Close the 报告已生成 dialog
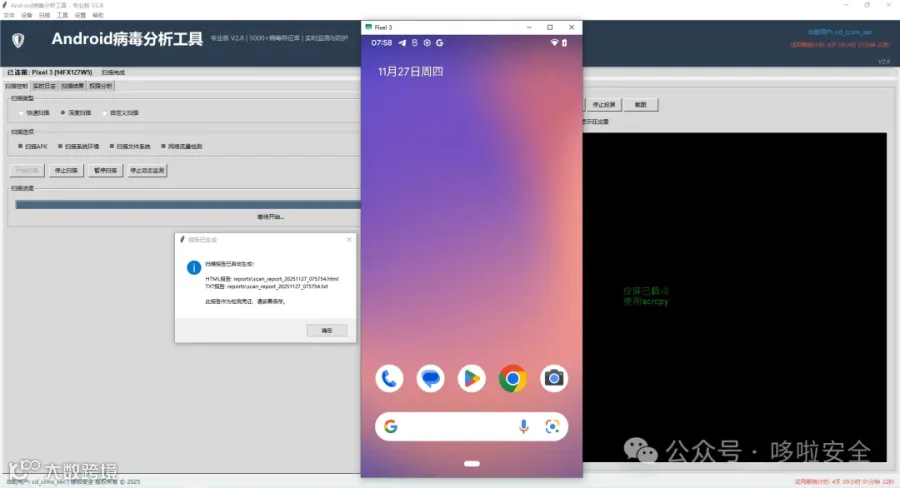The width and height of the screenshot is (900, 488). pyautogui.click(x=349, y=239)
